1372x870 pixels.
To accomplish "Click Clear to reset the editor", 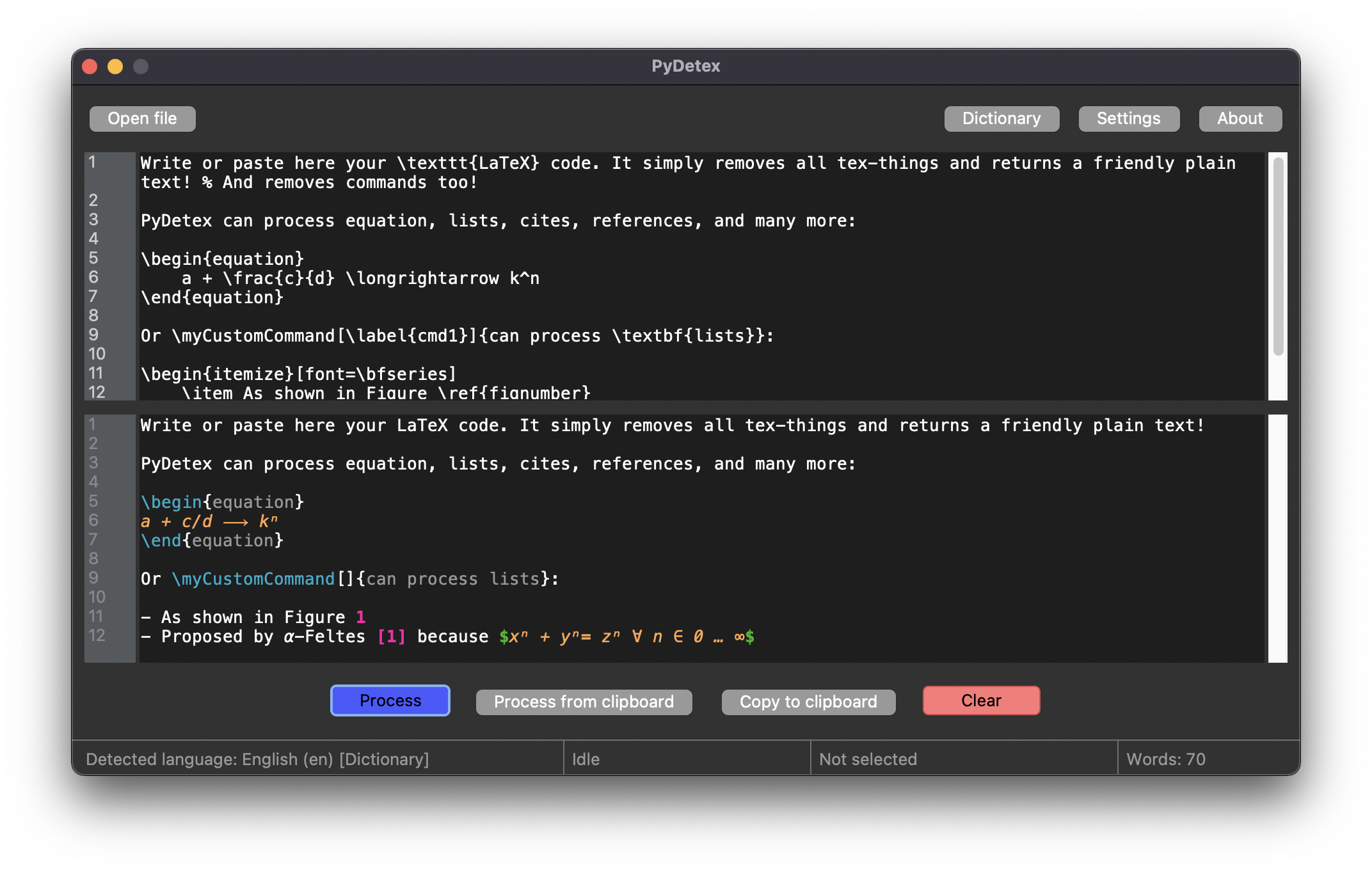I will pos(981,700).
